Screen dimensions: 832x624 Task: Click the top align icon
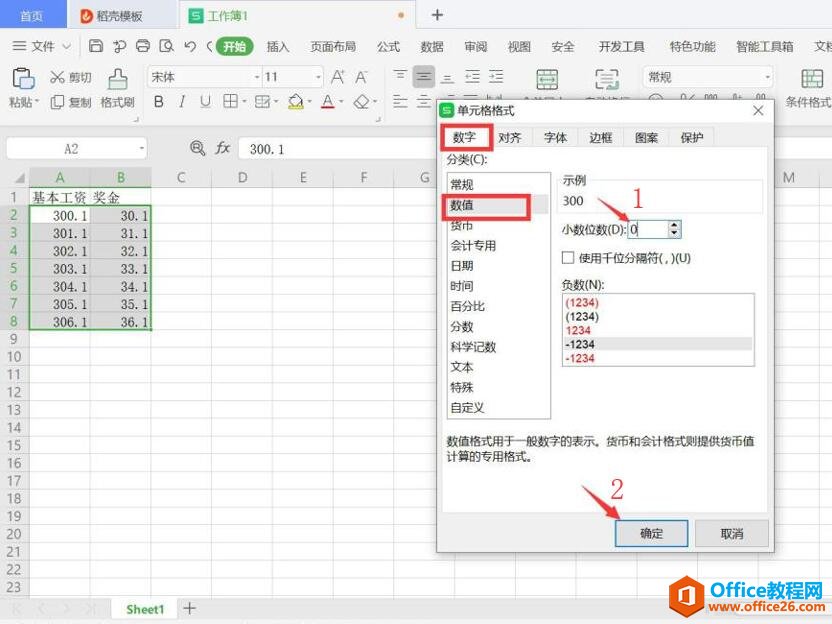click(x=400, y=75)
